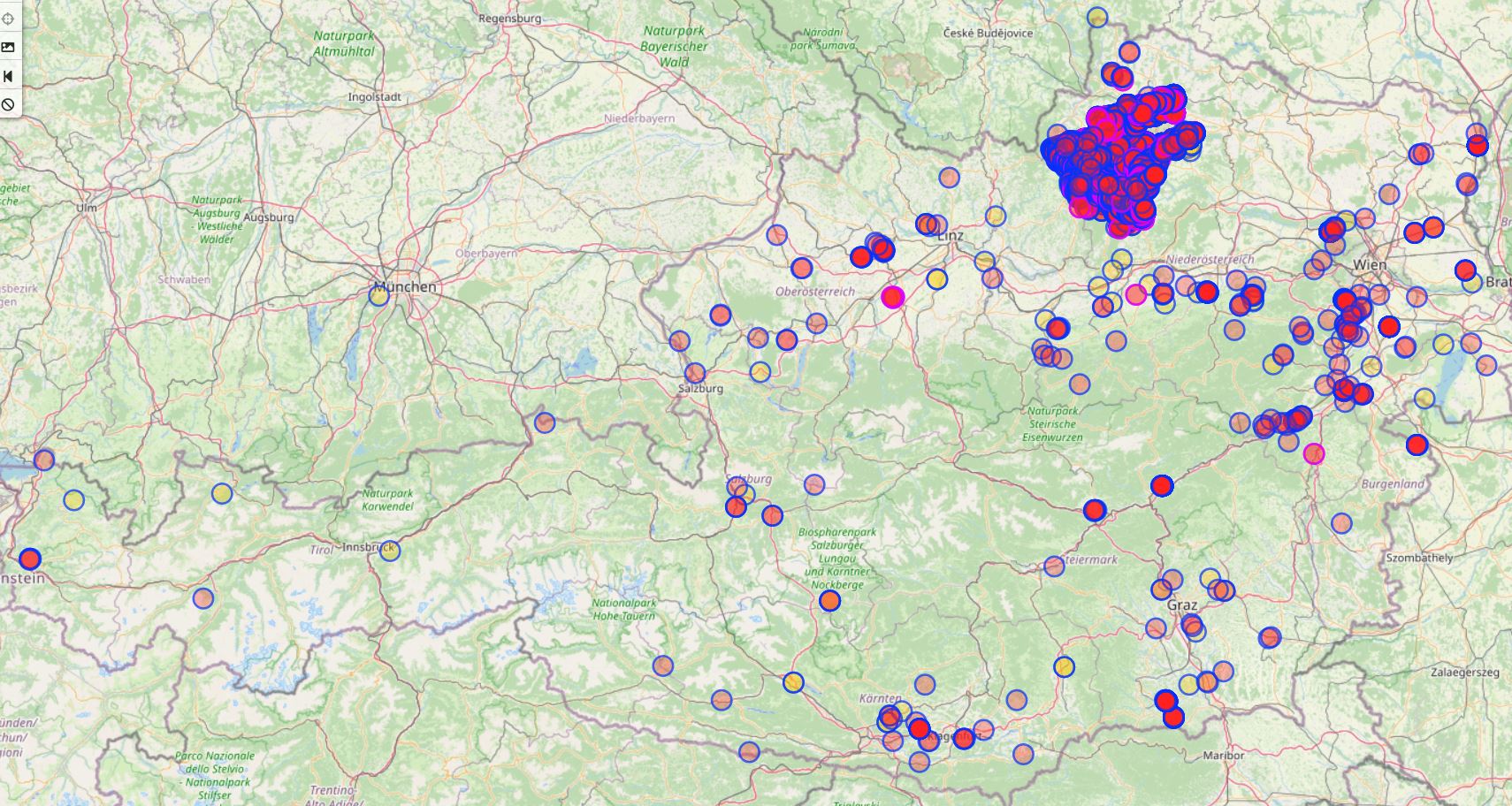Select the yellow marker north of Kärnten label
Screen dimensions: 1512x806
(793, 681)
